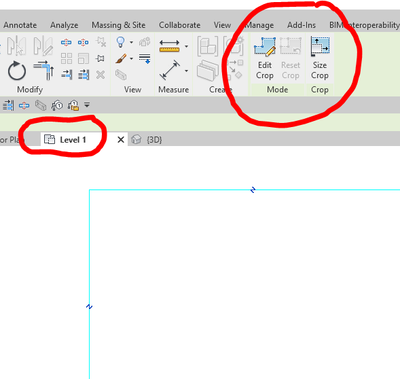This screenshot has height=379, width=400.
Task: Switch to the Massing & Site tab
Action: (118, 25)
